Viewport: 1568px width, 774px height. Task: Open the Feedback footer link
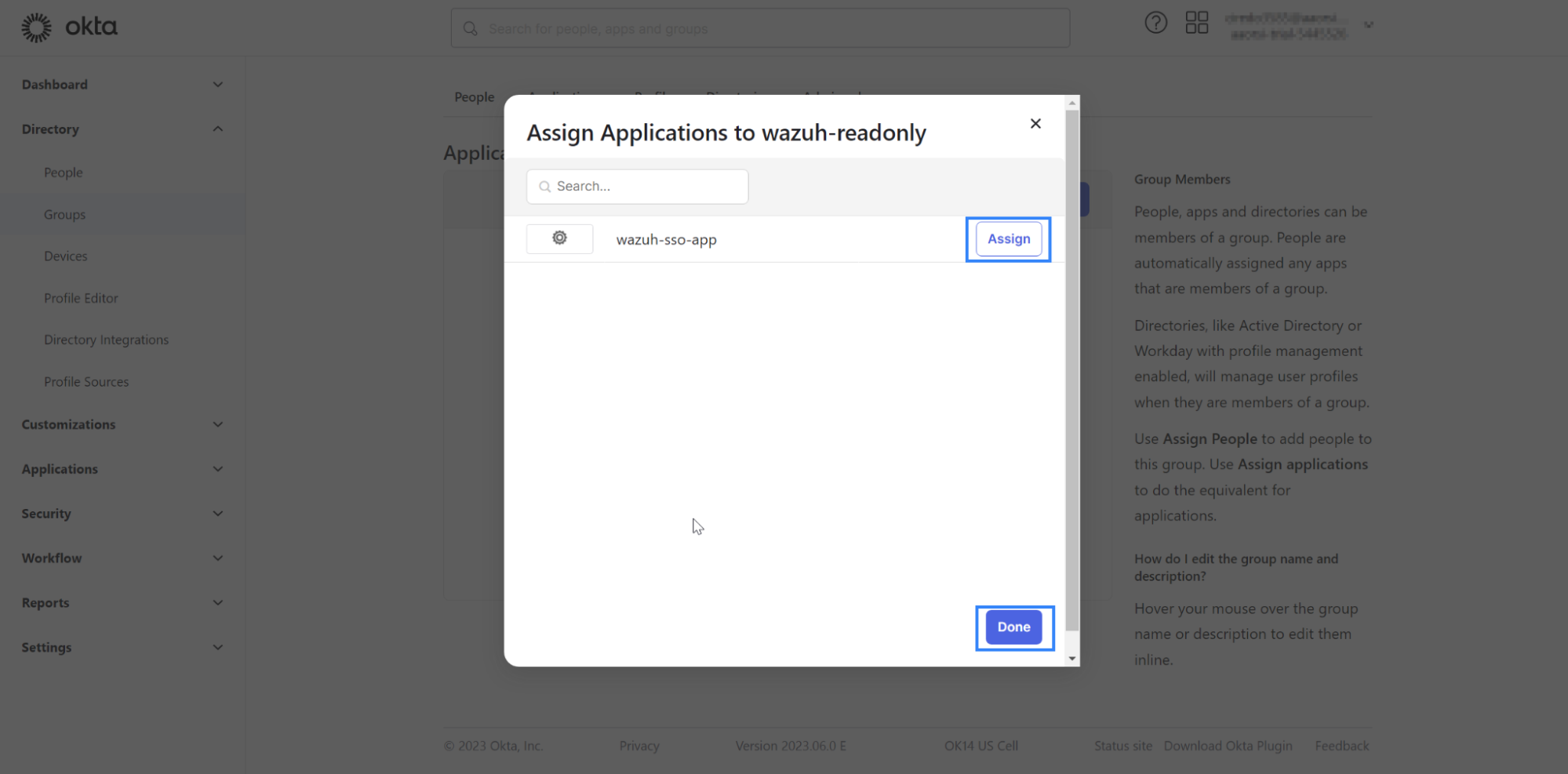[x=1342, y=746]
